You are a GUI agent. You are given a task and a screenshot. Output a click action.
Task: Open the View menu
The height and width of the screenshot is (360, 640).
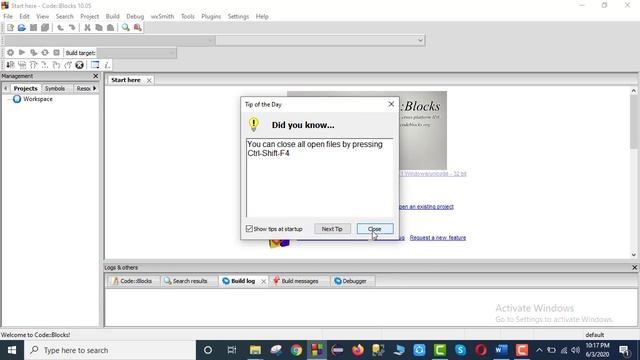(x=42, y=16)
